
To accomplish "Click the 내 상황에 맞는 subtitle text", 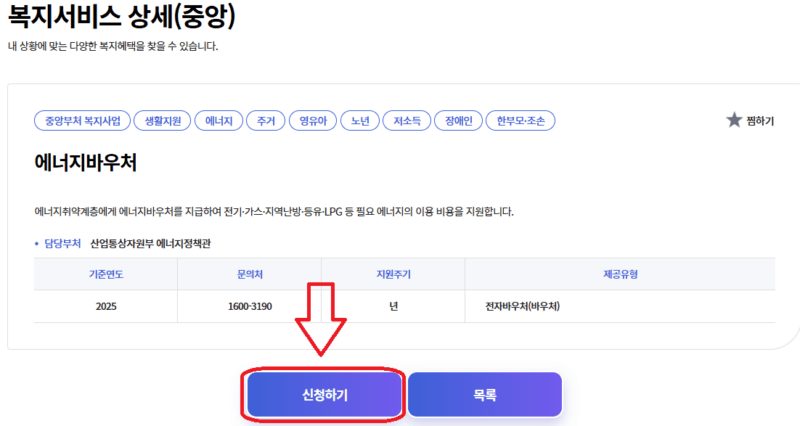I will pyautogui.click(x=113, y=46).
